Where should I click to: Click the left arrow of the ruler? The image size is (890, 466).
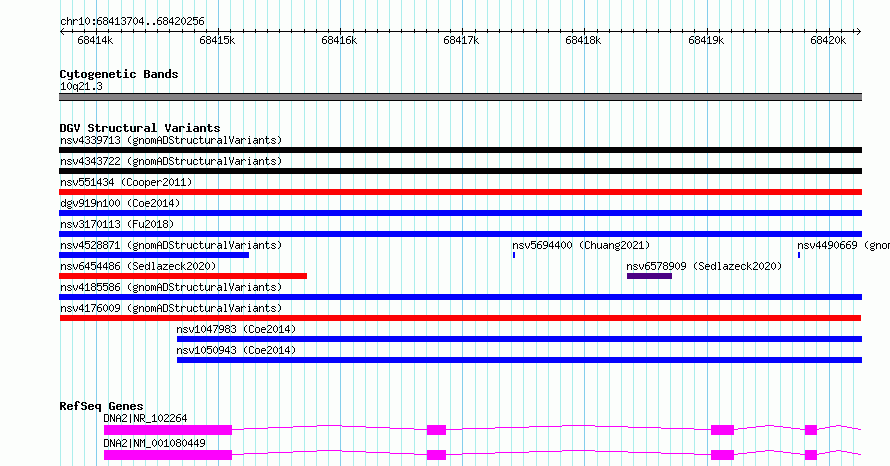(x=62, y=32)
